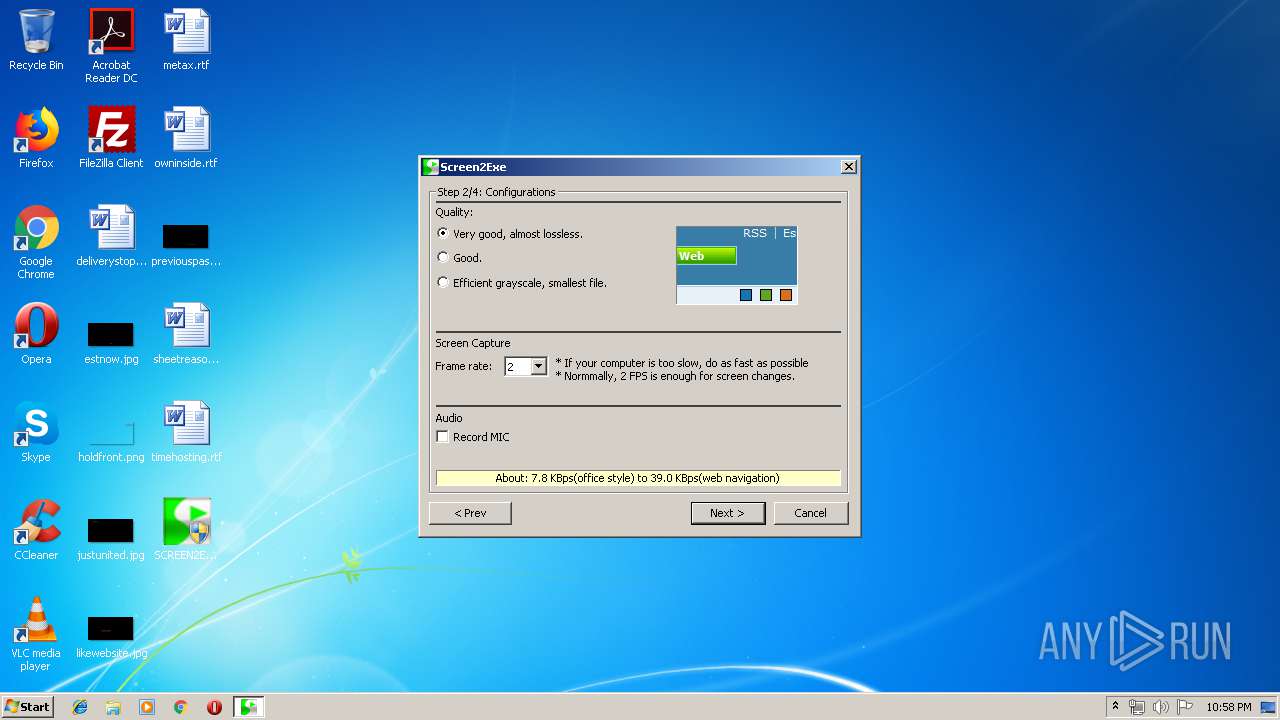Select the deliverystop document icon
The width and height of the screenshot is (1280, 720).
click(x=111, y=236)
